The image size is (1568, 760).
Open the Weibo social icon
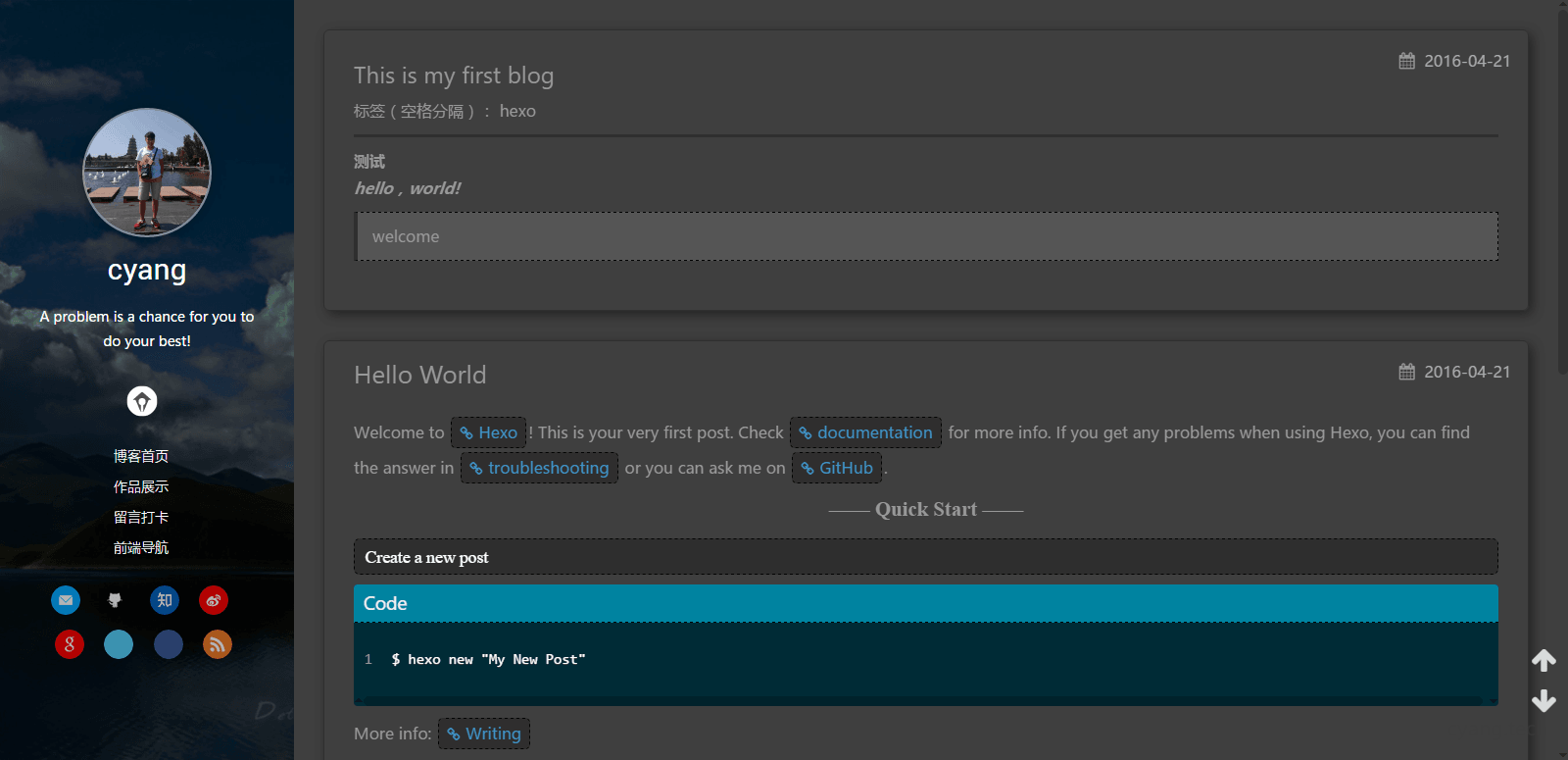coord(214,600)
